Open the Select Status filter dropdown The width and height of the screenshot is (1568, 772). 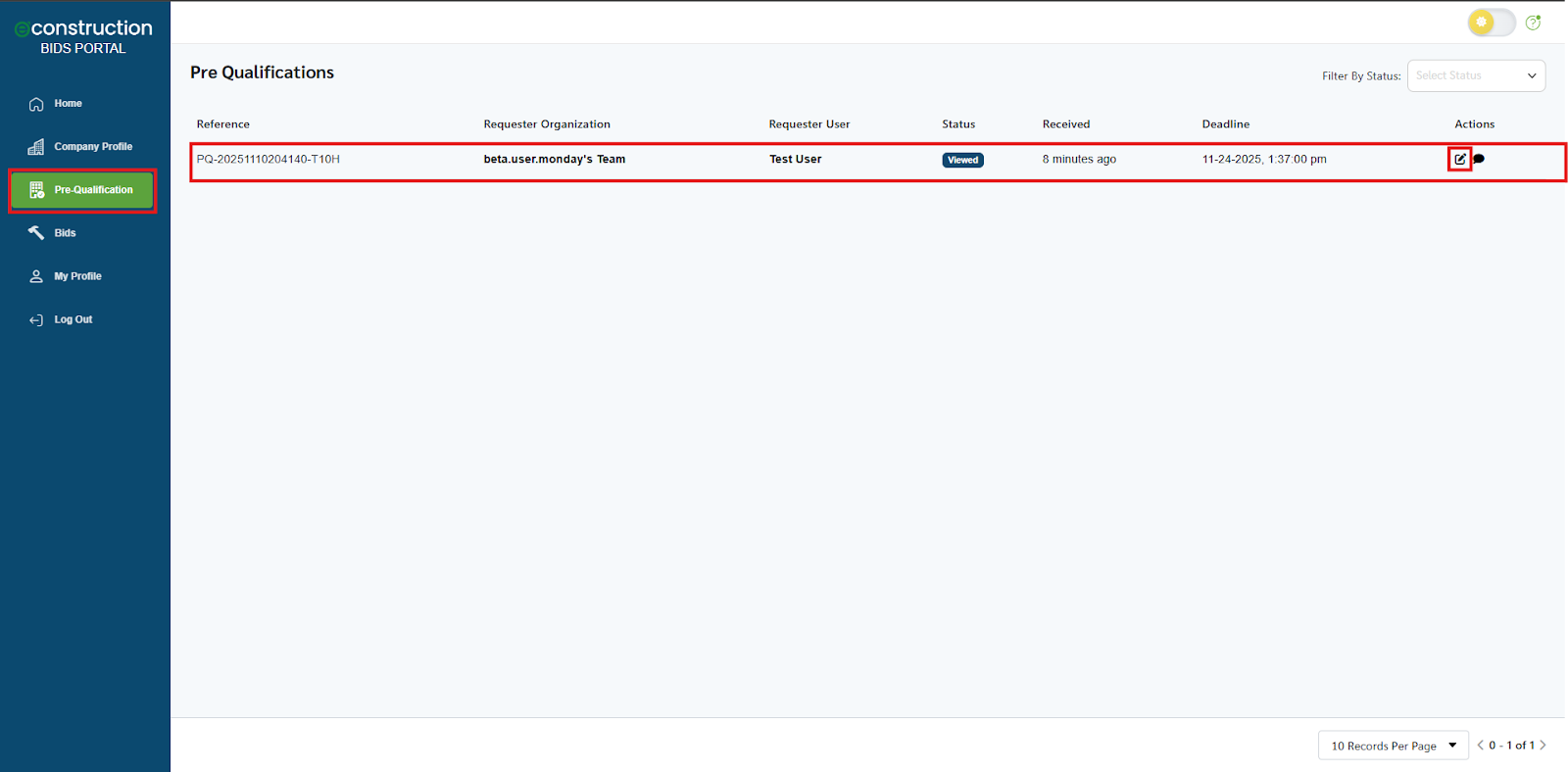pyautogui.click(x=1475, y=75)
